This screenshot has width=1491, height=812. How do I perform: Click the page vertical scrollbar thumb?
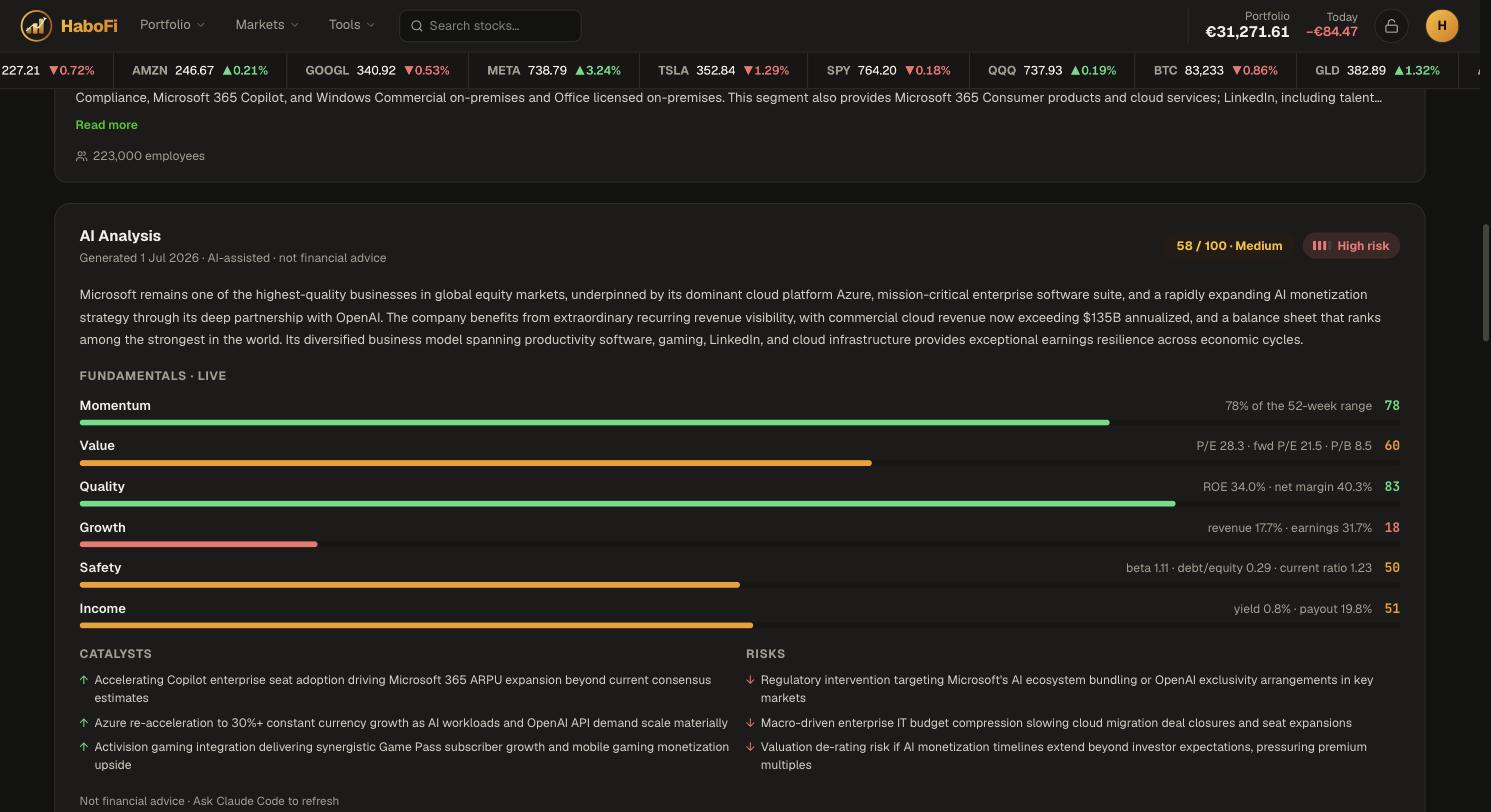tap(1485, 284)
